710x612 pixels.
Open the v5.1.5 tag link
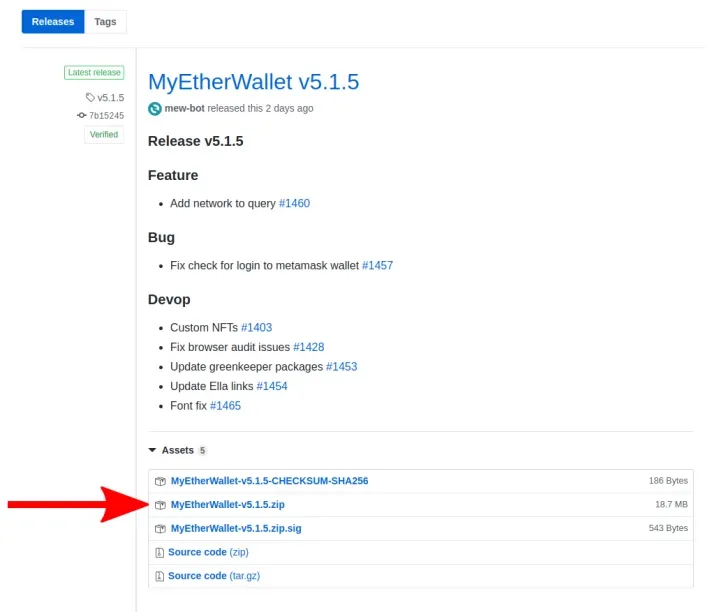click(110, 98)
